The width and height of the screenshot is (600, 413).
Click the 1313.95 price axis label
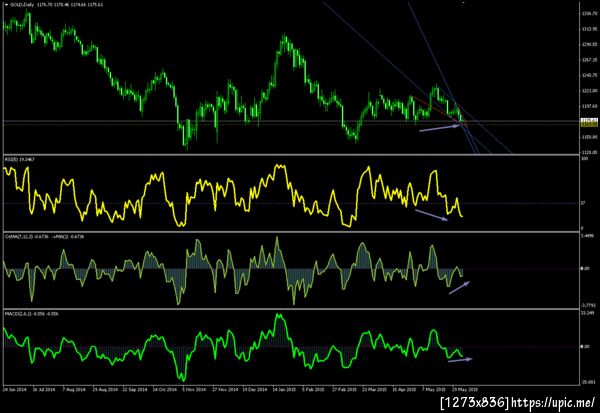click(589, 29)
